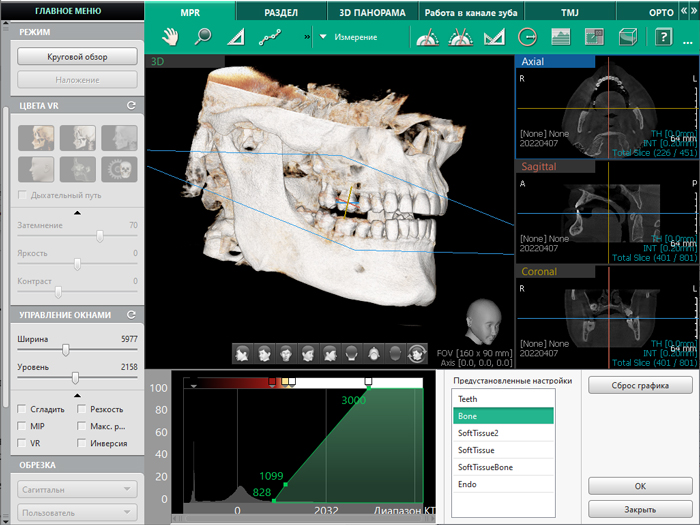The width and height of the screenshot is (700, 525).
Task: Choose the polyline measurement tool
Action: (270, 38)
